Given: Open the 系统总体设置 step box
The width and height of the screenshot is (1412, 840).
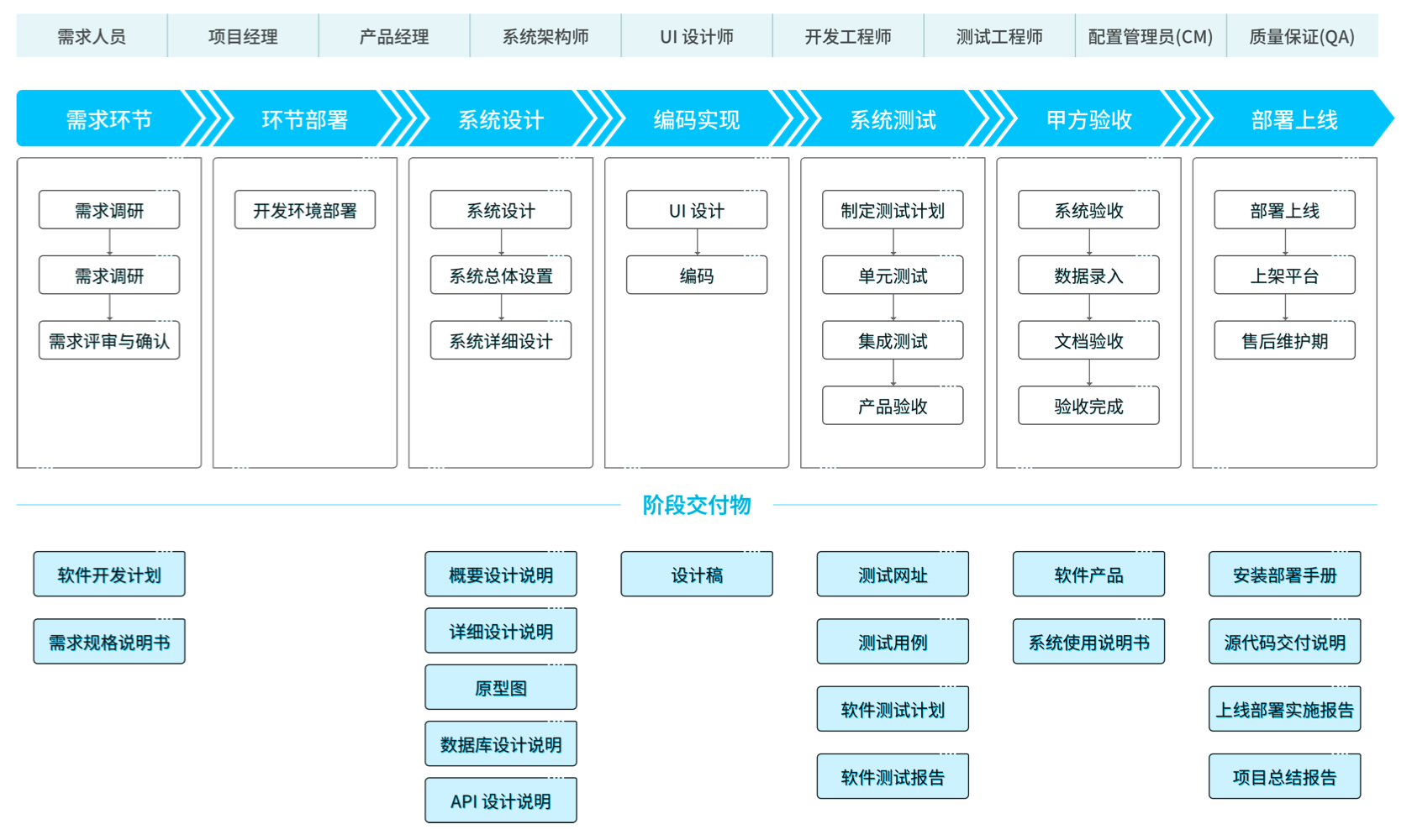Looking at the screenshot, I should click(x=501, y=276).
